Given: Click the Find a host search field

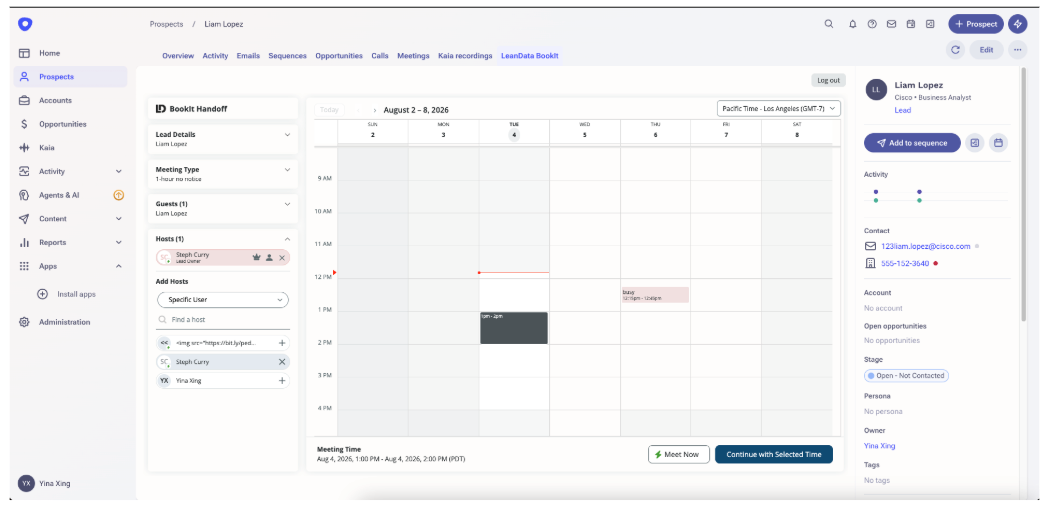Looking at the screenshot, I should (223, 320).
